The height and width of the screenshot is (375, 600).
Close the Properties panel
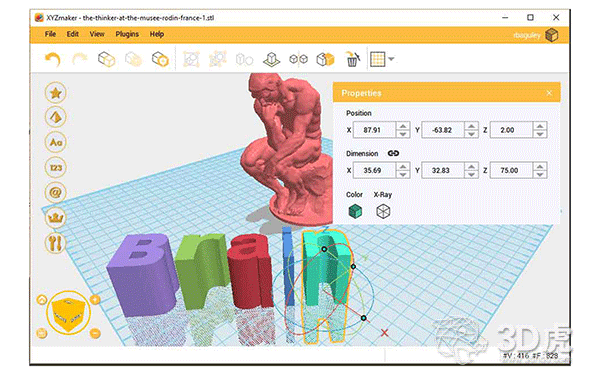pos(549,93)
